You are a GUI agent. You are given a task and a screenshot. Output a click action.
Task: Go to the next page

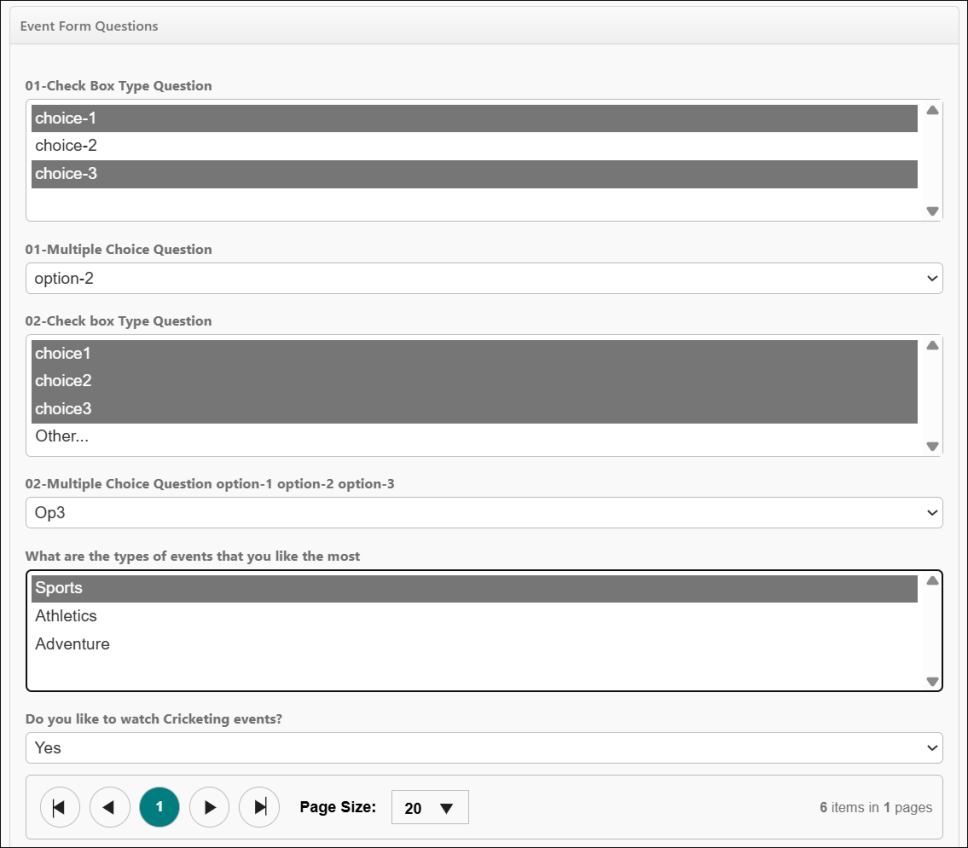[x=209, y=807]
